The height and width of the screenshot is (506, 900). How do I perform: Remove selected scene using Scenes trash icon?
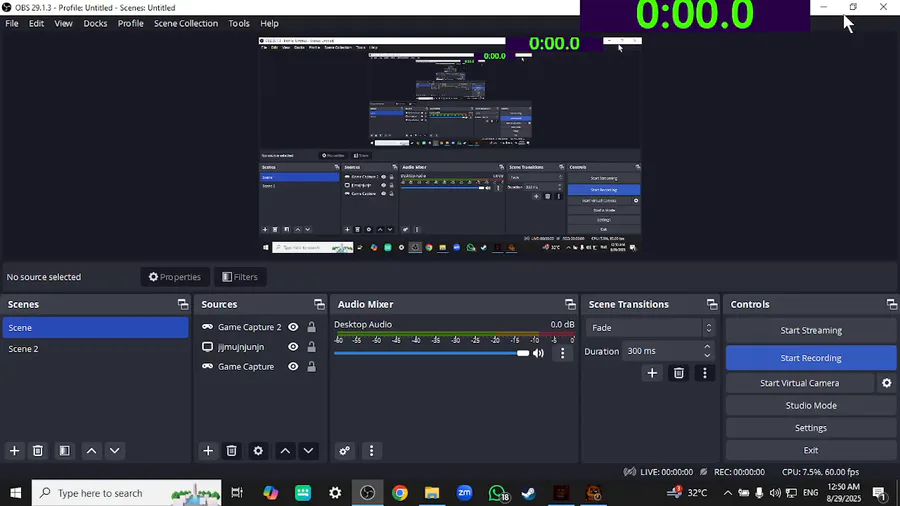(x=38, y=451)
